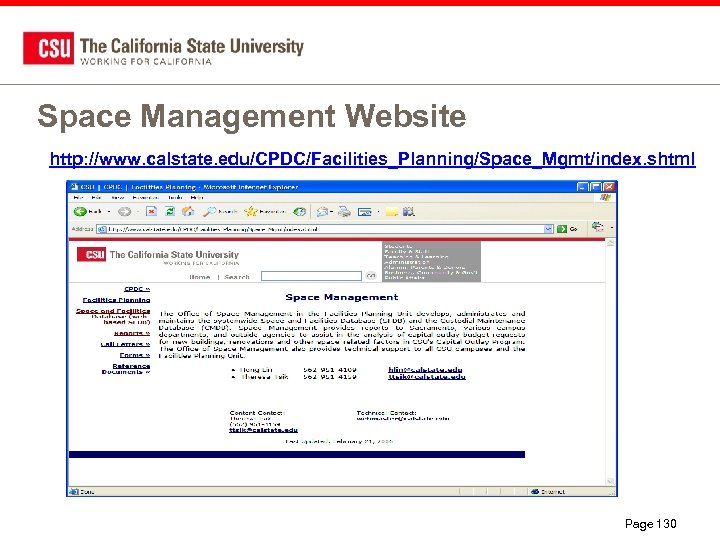Click the scrollbar up arrow in the browser
This screenshot has width=720, height=540.
610,242
